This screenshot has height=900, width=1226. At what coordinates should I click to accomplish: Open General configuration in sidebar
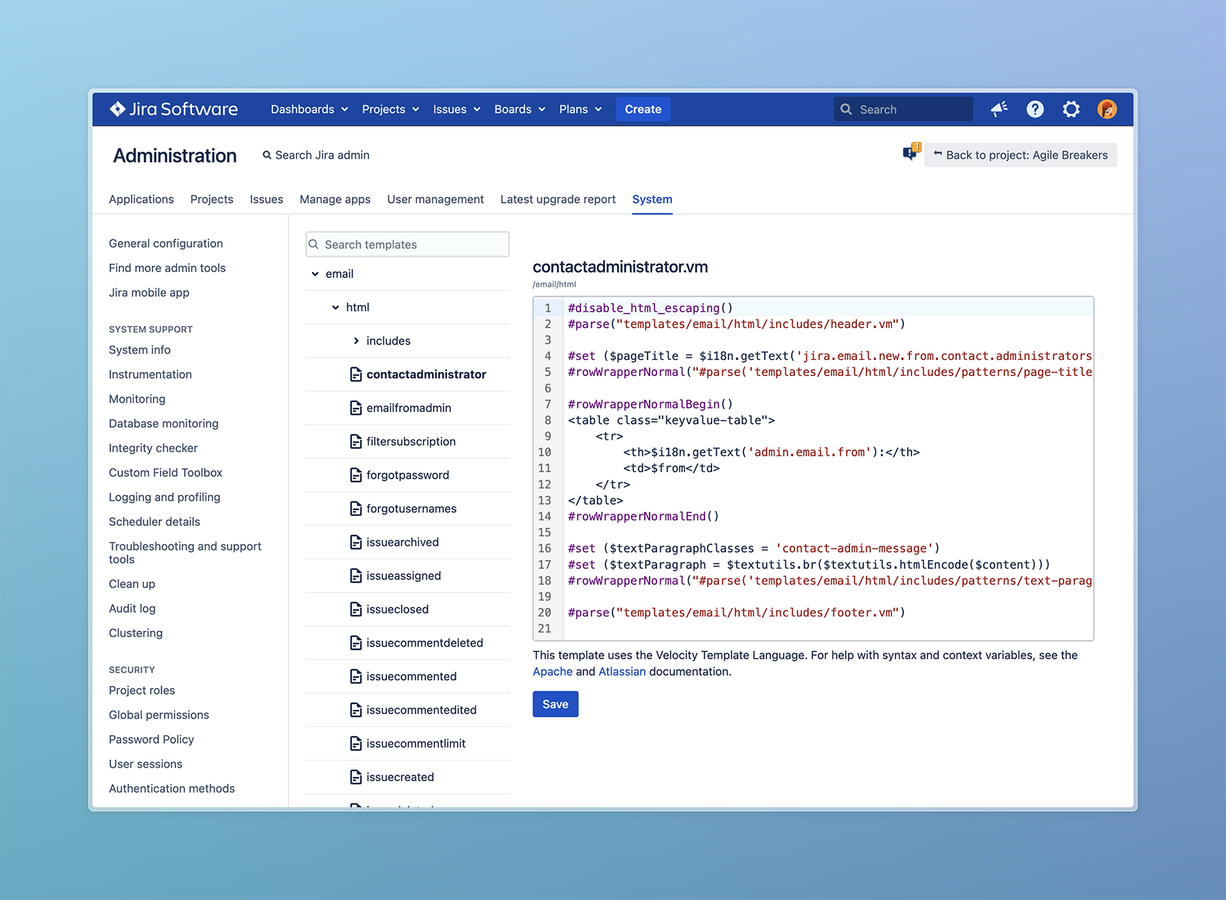coord(166,243)
